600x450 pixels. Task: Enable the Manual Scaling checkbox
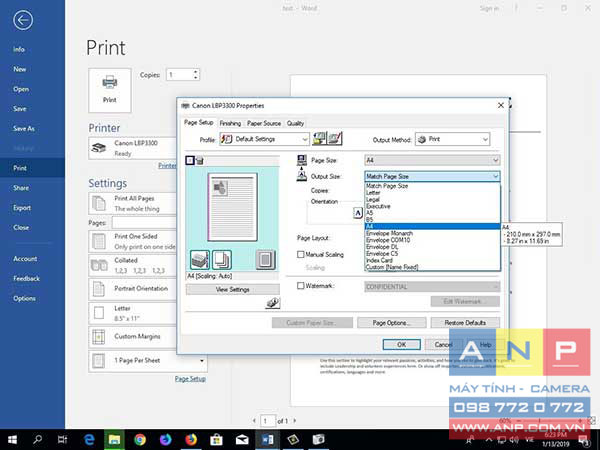point(301,254)
